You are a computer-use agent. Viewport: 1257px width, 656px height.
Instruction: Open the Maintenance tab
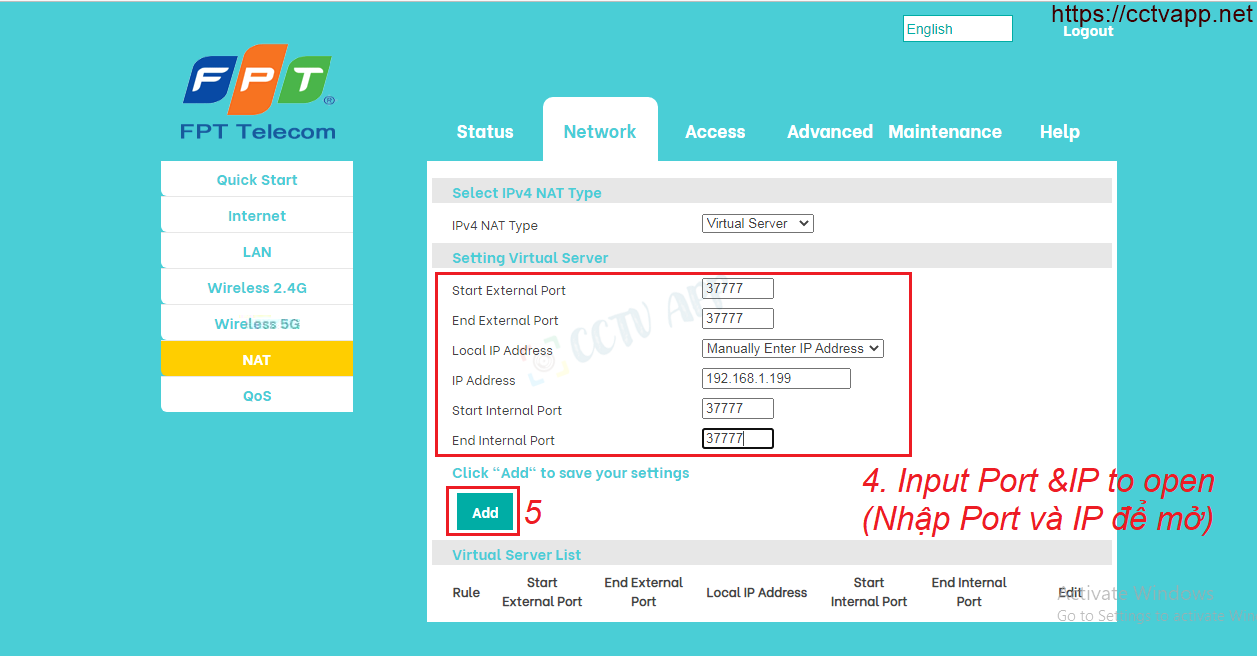point(944,132)
